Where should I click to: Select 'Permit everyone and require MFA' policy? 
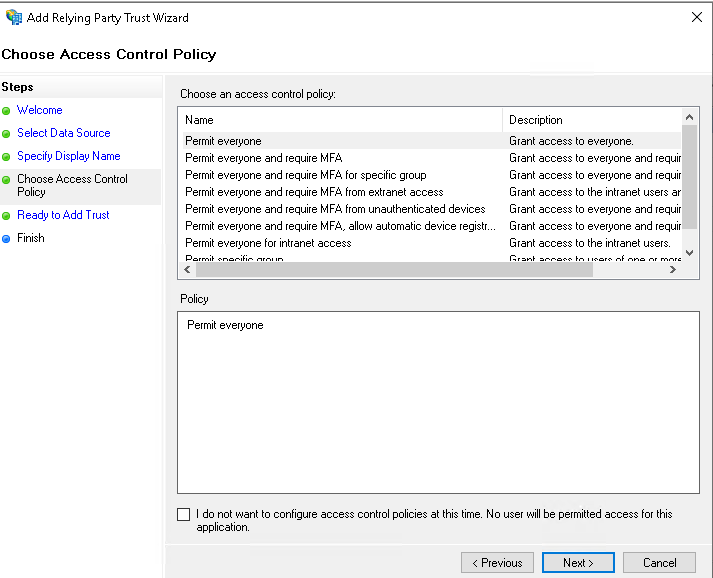[263, 158]
